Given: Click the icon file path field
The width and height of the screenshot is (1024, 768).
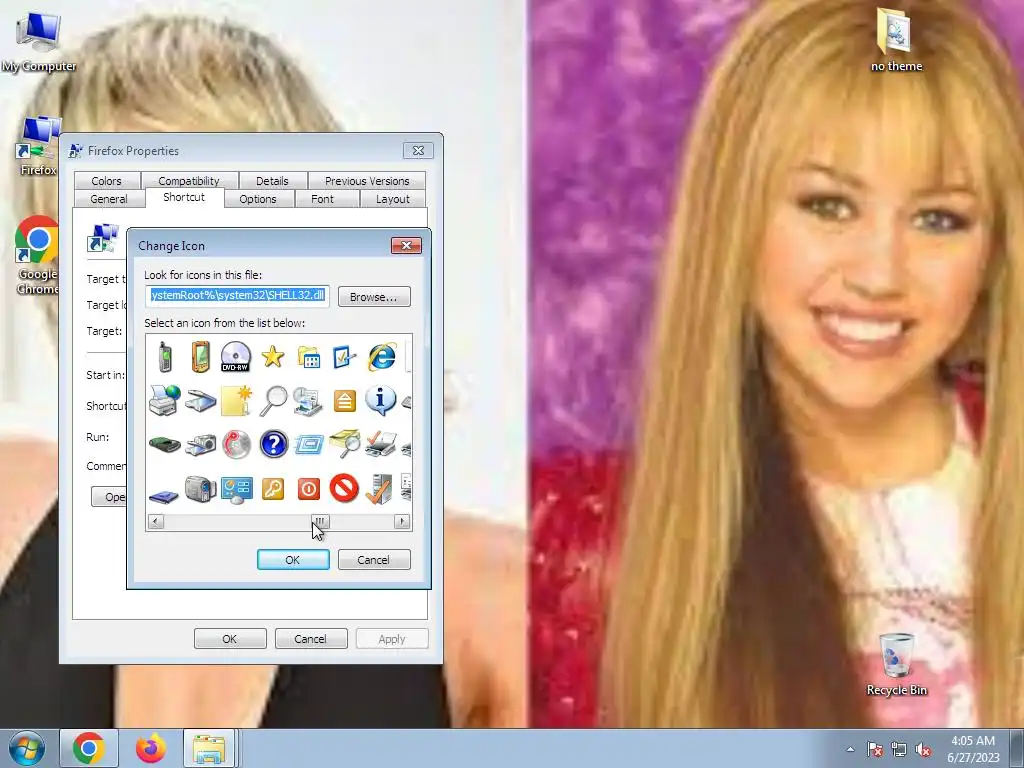Looking at the screenshot, I should pyautogui.click(x=237, y=296).
